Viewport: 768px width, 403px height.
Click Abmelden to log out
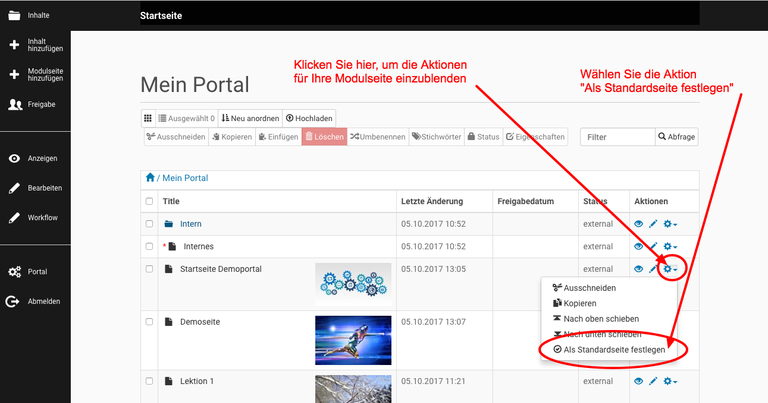pos(33,301)
